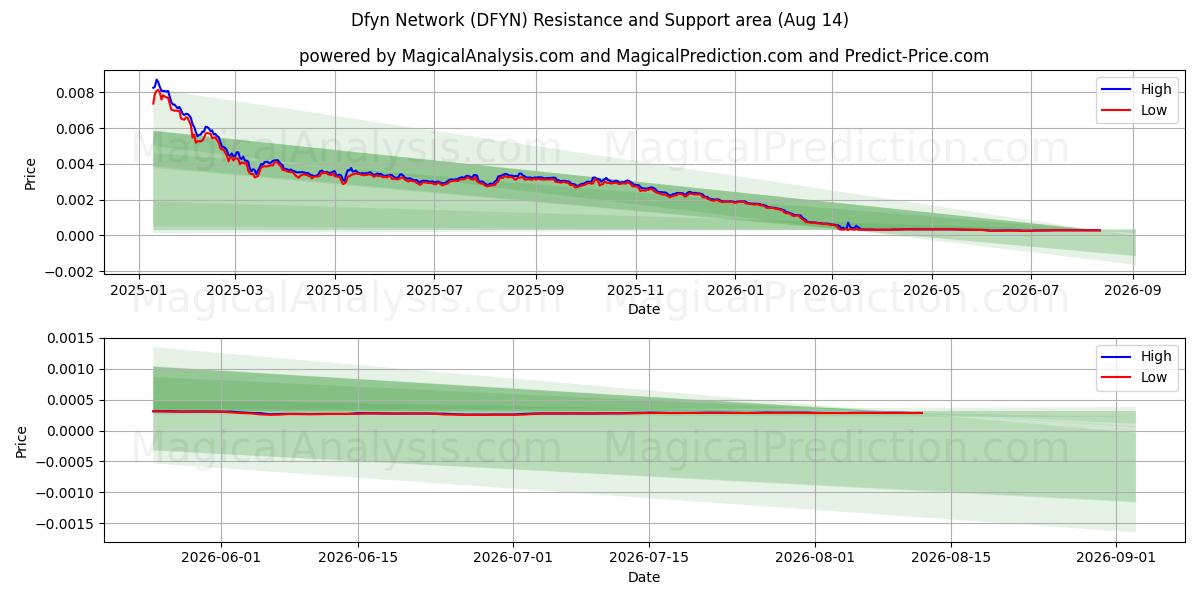The image size is (1200, 600).
Task: Click the '2026-09-01' date tick label
Action: (x=1118, y=557)
